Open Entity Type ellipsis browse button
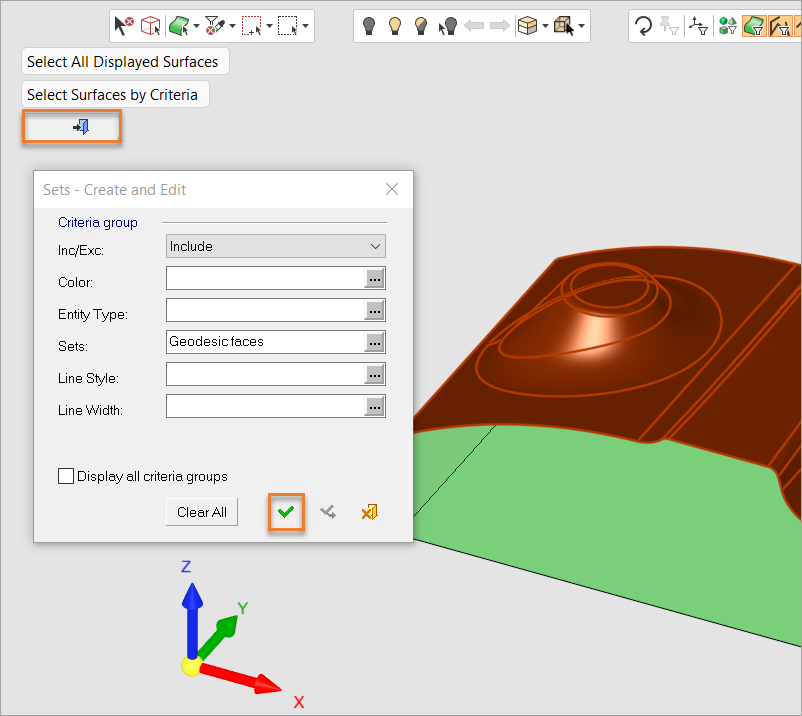 375,311
